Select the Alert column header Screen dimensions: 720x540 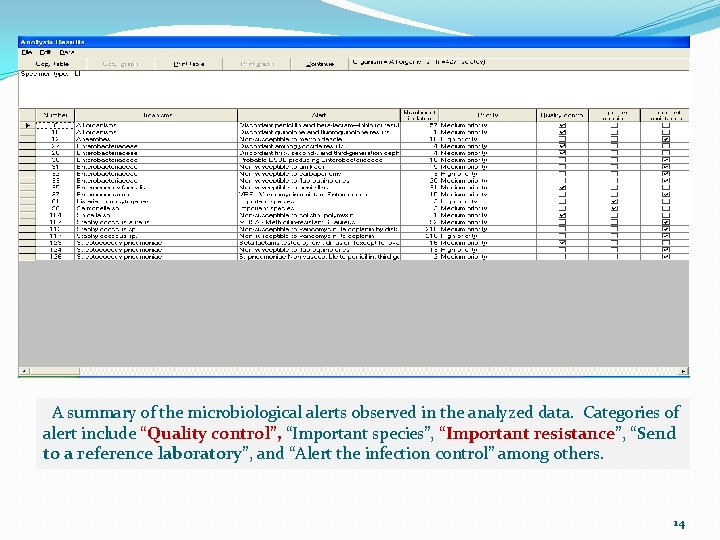click(x=319, y=115)
